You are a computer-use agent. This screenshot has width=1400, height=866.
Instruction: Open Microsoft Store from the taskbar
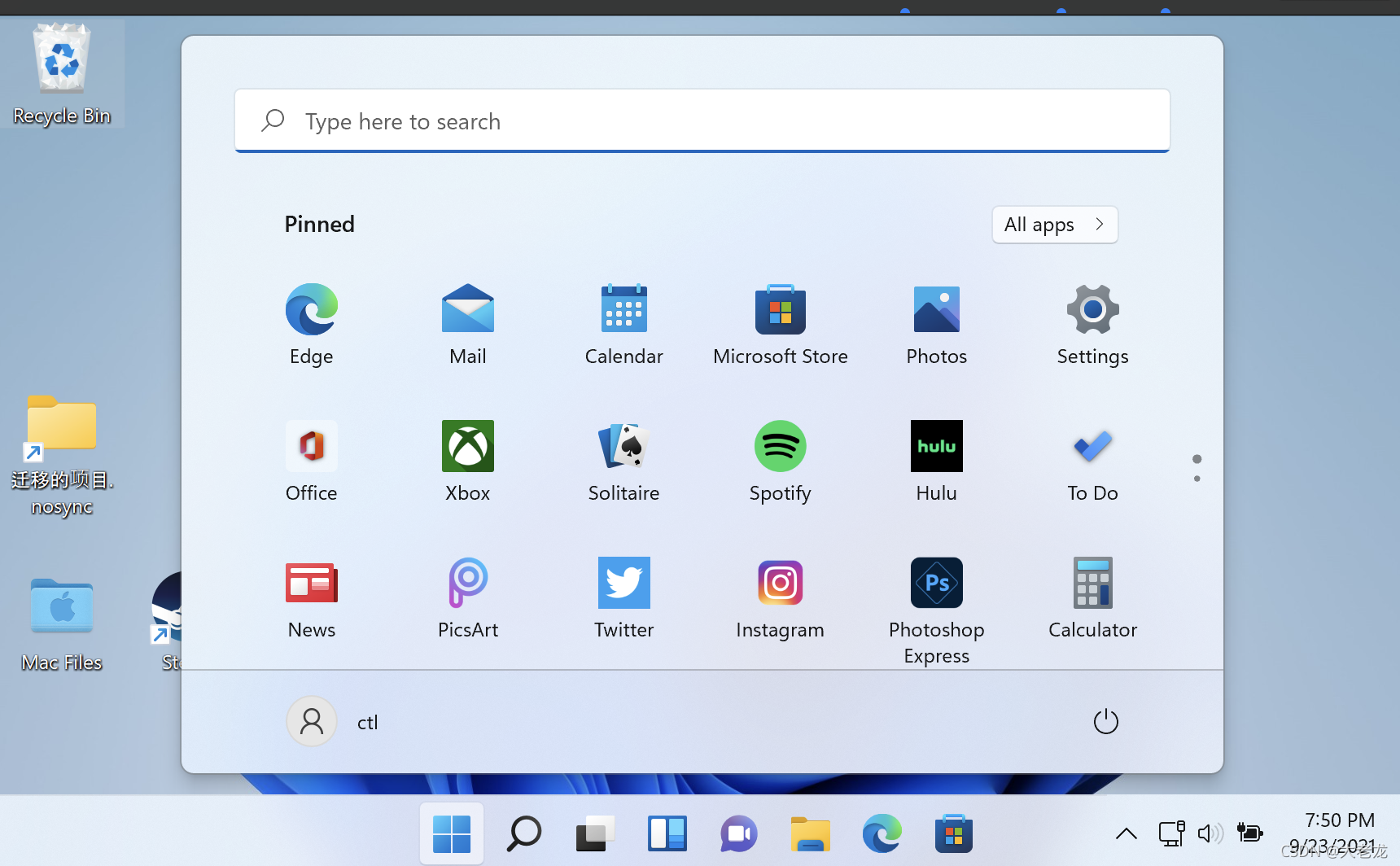pos(953,833)
